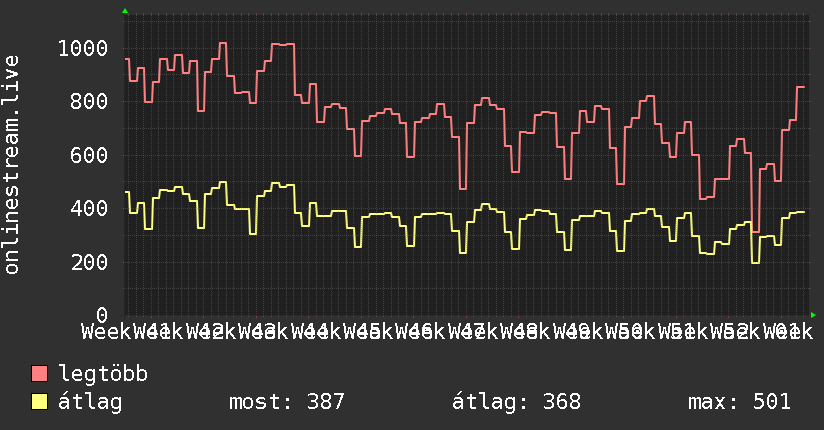Click the 1000 y-axis label

tap(83, 48)
